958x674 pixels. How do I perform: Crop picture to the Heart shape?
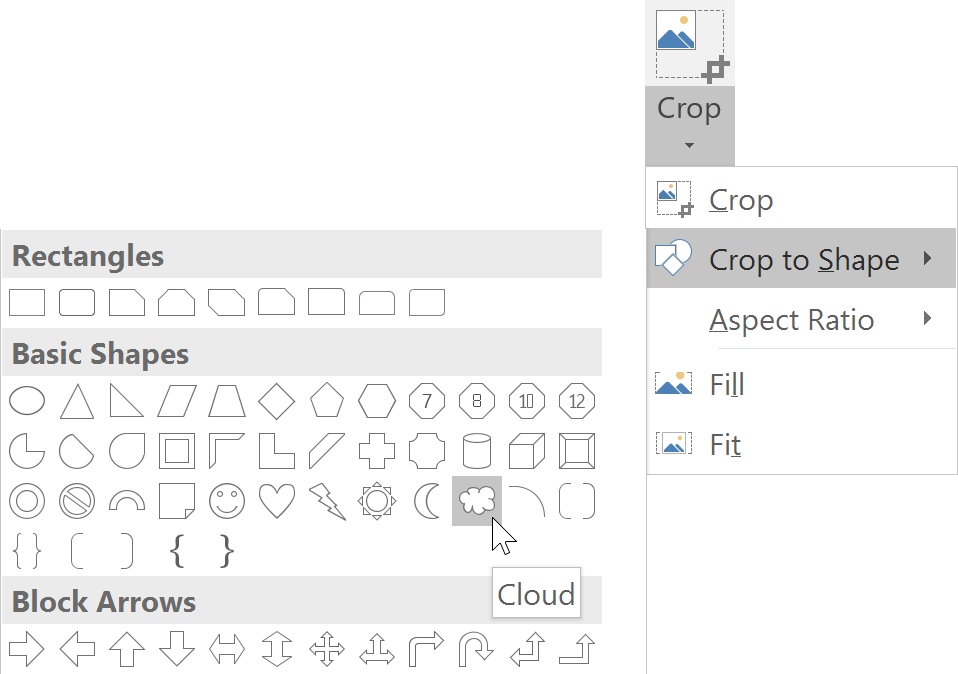click(x=276, y=500)
